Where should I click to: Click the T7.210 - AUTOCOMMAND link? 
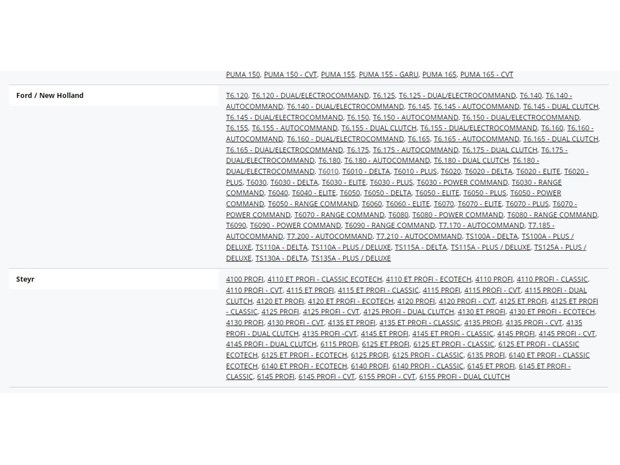419,236
